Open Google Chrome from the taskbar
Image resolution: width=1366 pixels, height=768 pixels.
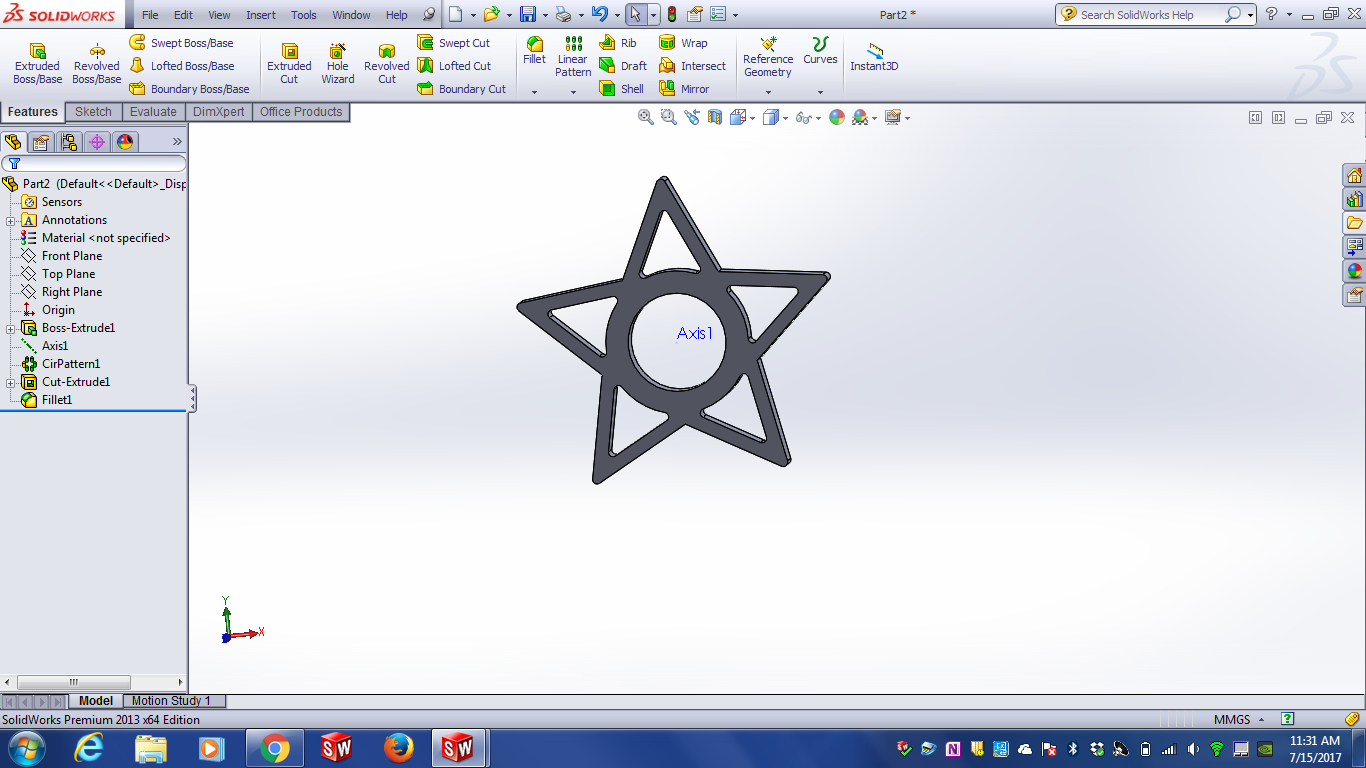coord(275,748)
